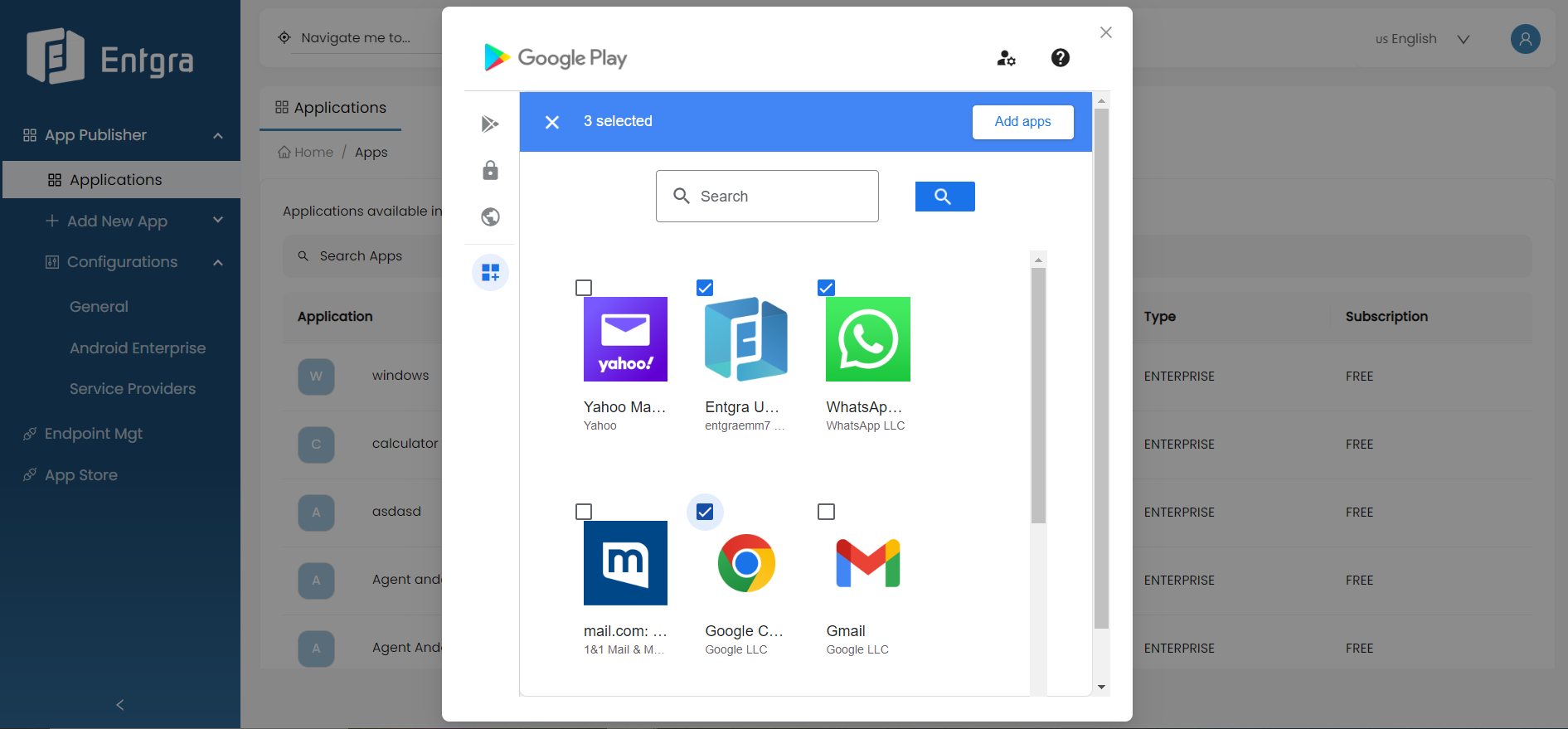Click the Yahoo Mail app icon

tap(625, 339)
